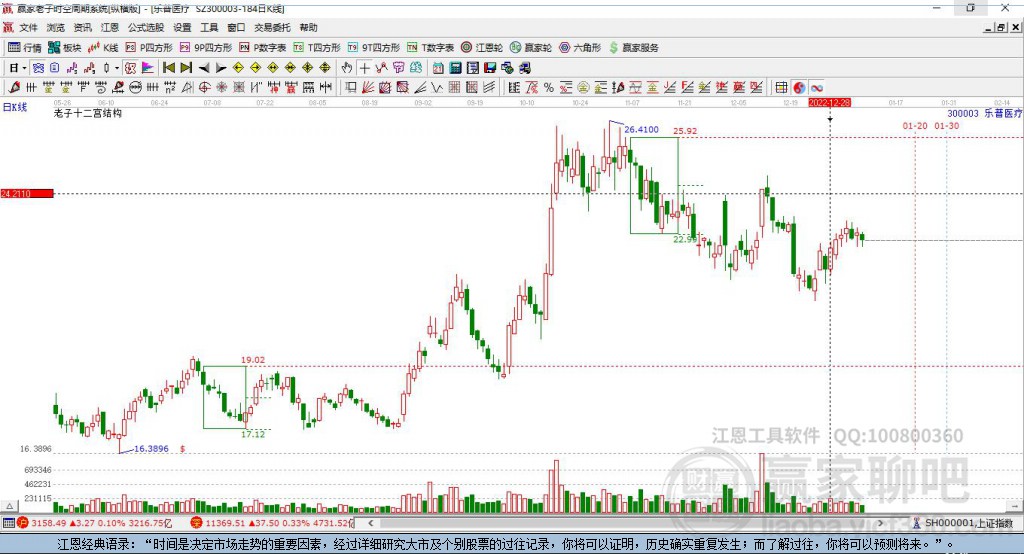
Task: Open 赢家服务 service link
Action: coord(633,48)
